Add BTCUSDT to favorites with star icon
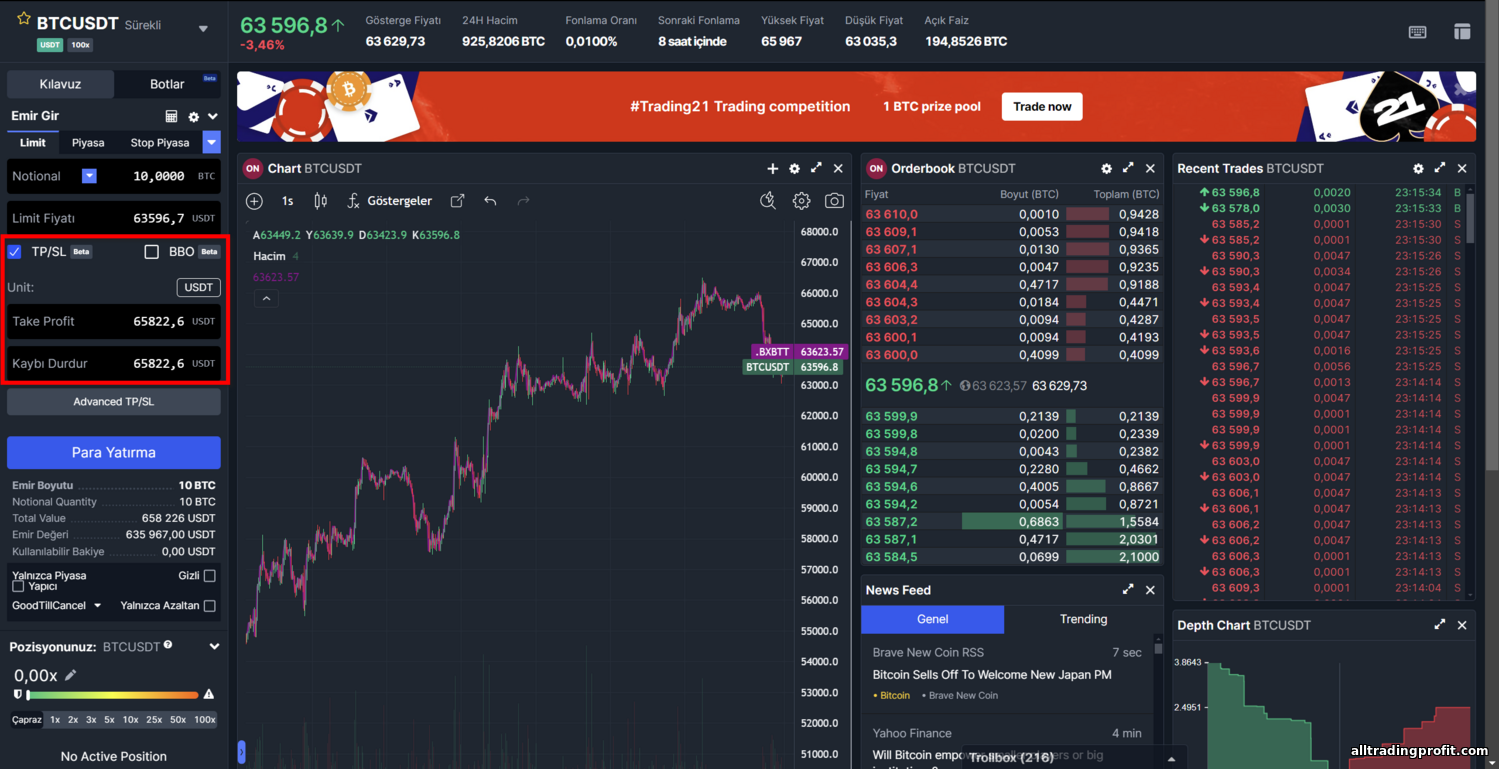Viewport: 1499px width, 769px height. tap(24, 19)
